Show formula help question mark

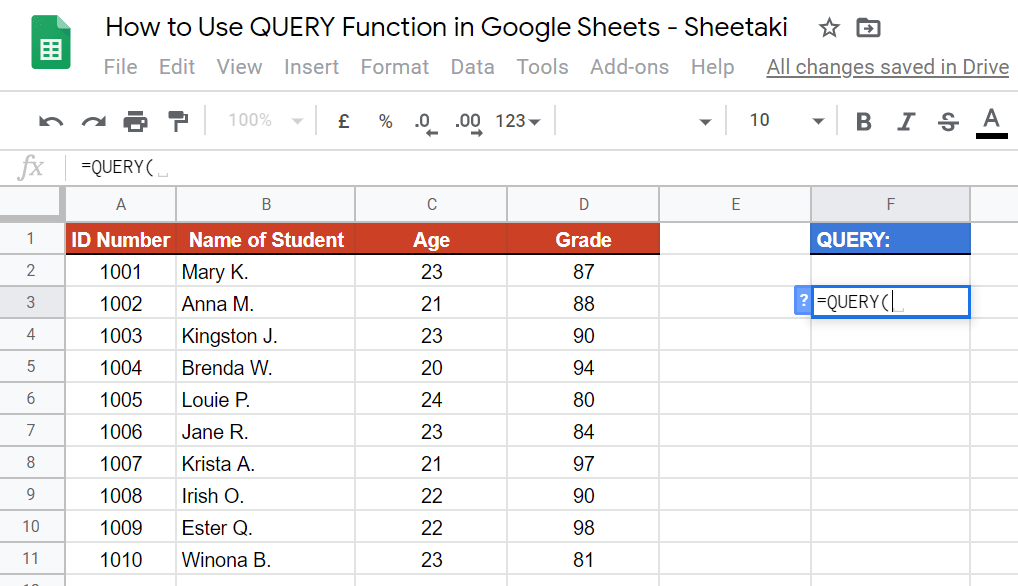click(803, 301)
